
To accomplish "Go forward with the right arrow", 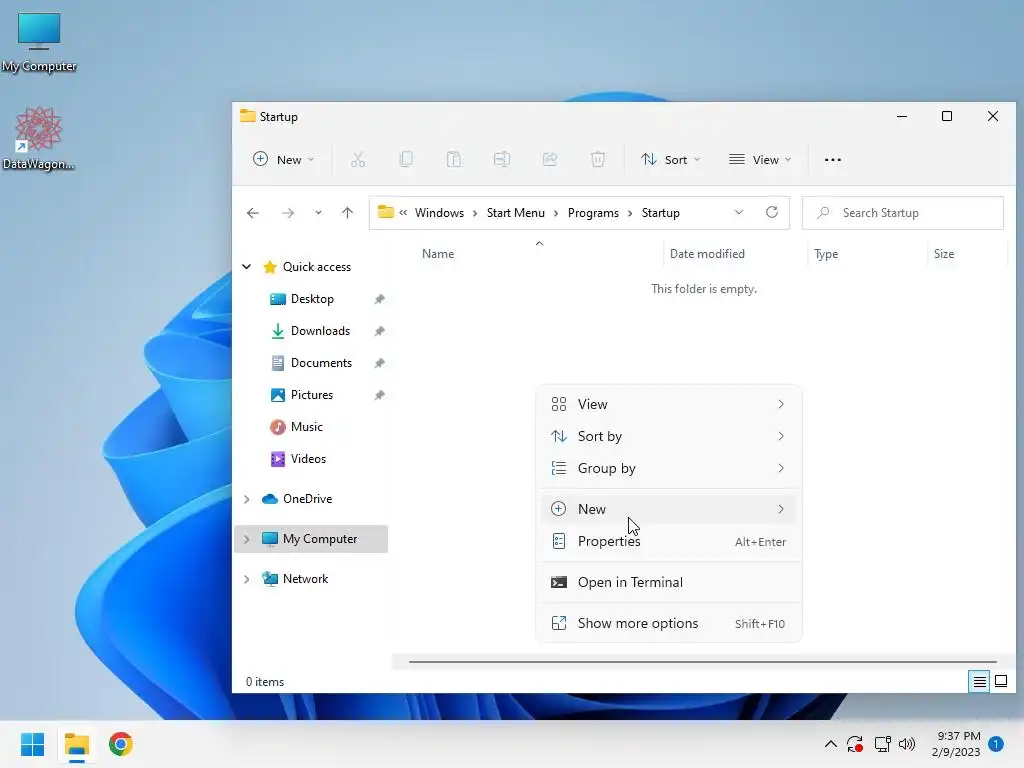I will 287,213.
